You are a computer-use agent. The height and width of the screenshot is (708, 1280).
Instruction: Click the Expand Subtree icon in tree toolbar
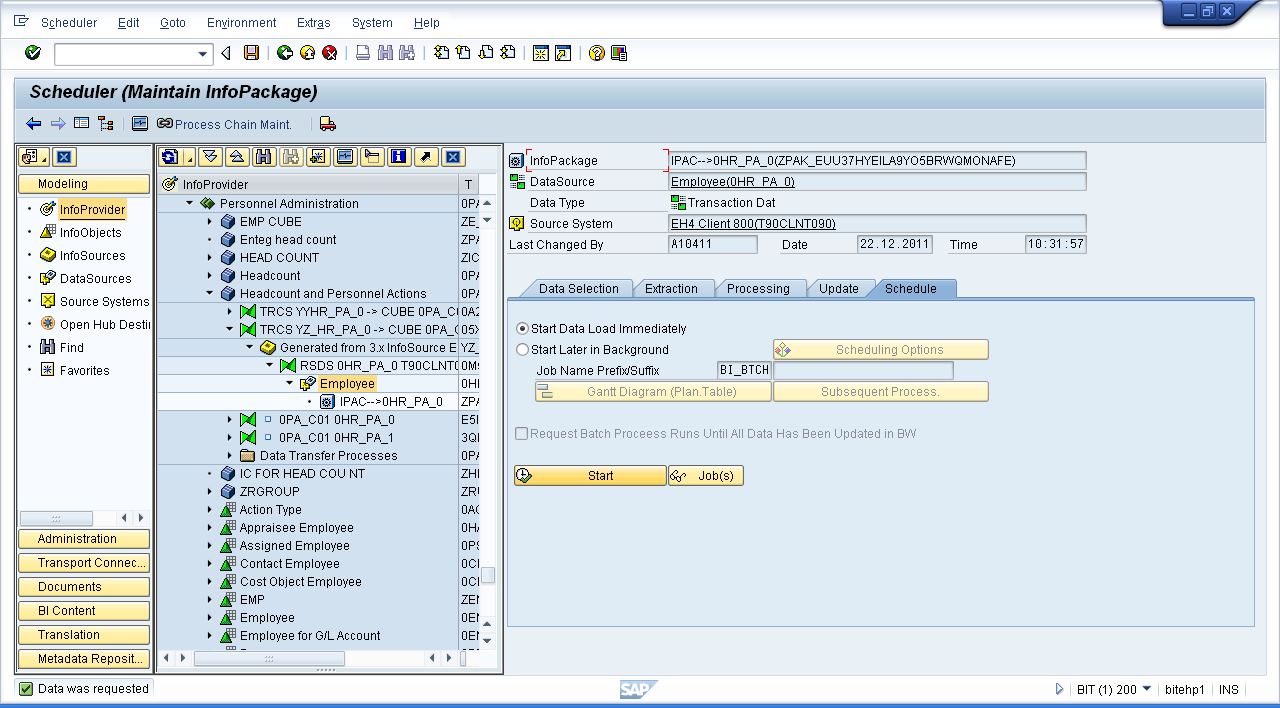pyautogui.click(x=209, y=157)
